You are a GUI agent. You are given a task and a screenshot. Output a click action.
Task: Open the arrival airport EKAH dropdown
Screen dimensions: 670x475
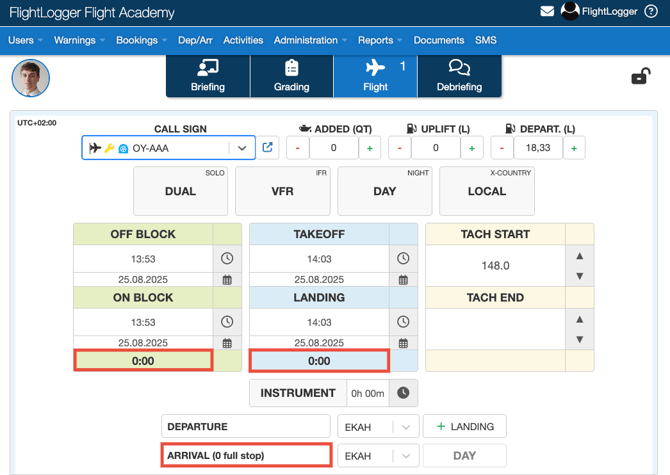(377, 456)
